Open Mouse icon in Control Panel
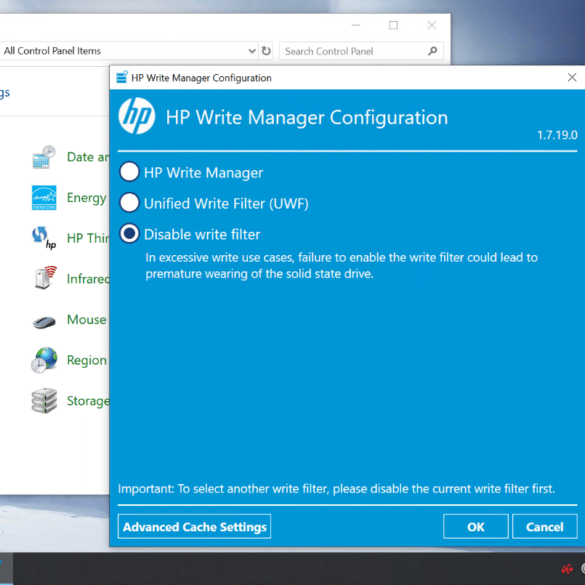This screenshot has width=585, height=585. tap(44, 321)
